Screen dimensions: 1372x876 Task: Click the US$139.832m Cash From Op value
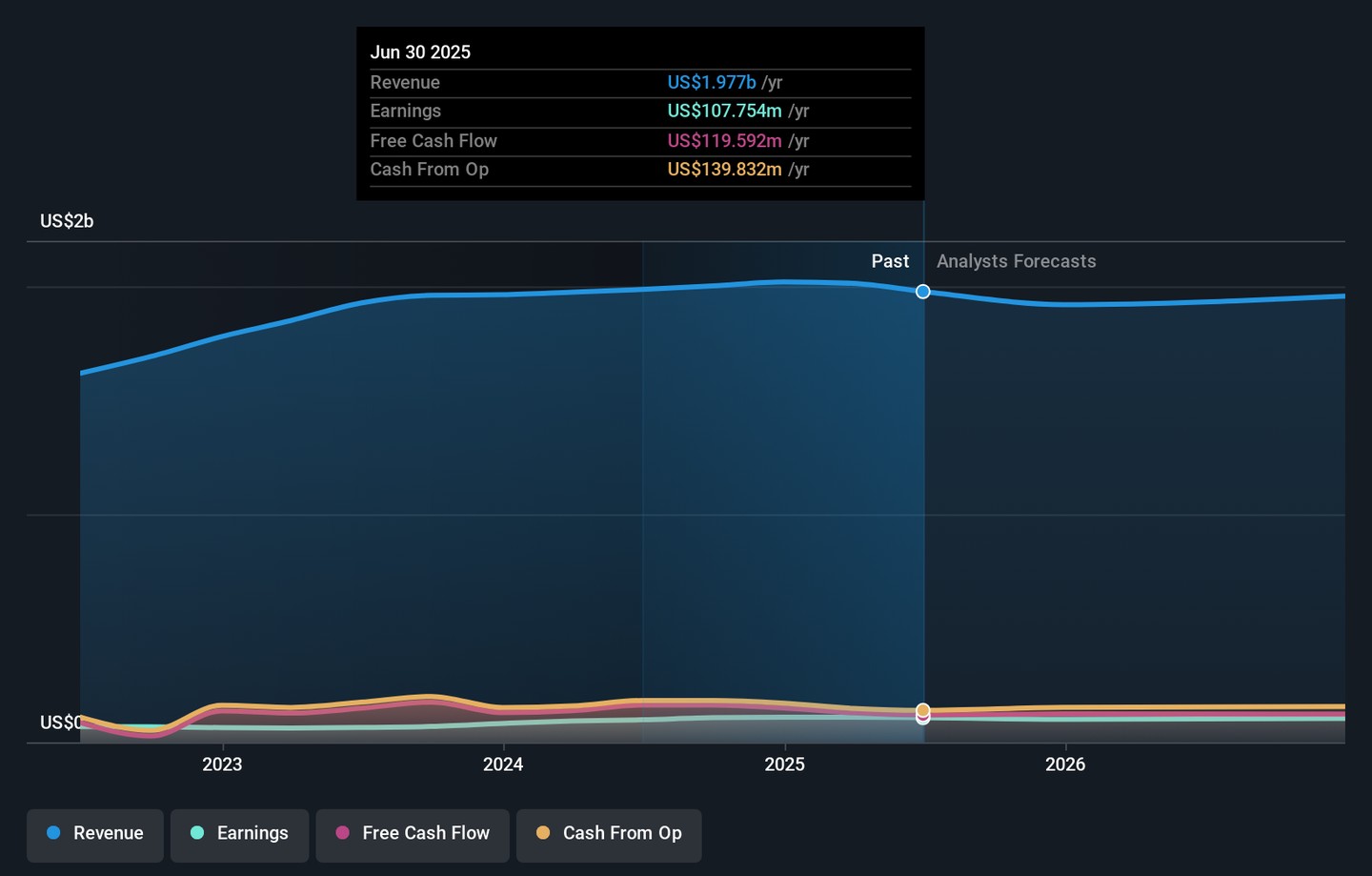pyautogui.click(x=724, y=170)
